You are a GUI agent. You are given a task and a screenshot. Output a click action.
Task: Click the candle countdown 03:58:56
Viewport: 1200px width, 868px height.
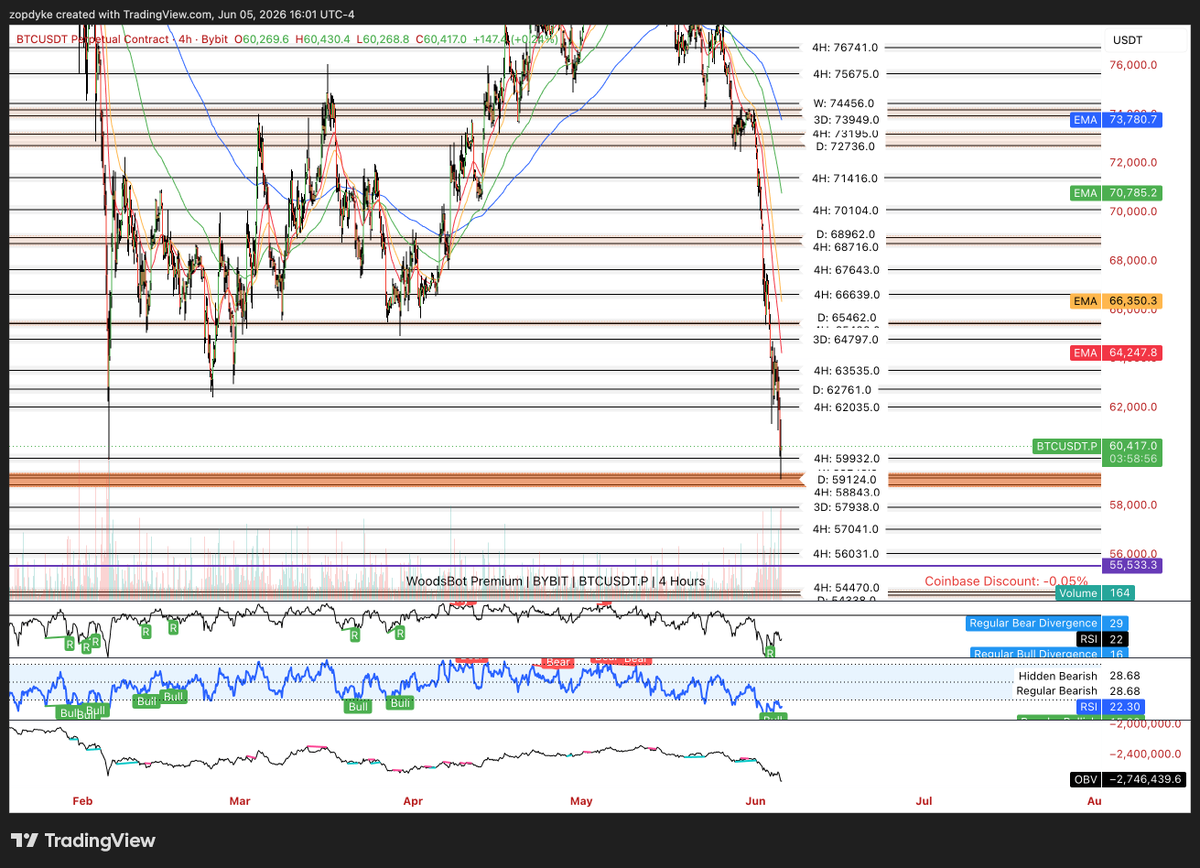pos(1134,459)
